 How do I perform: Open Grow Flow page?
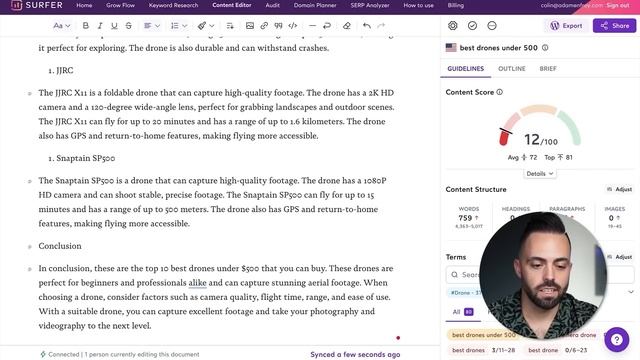point(120,5)
